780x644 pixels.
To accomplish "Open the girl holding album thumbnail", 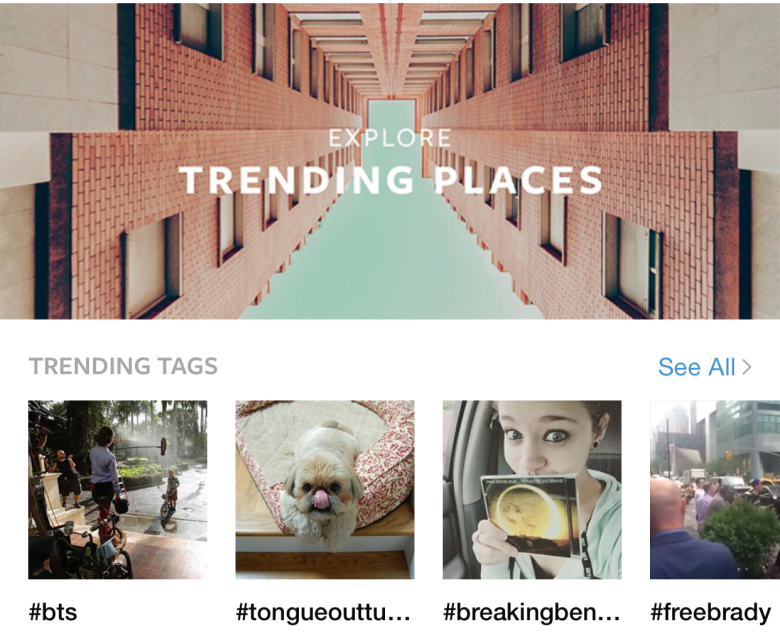I will [532, 489].
